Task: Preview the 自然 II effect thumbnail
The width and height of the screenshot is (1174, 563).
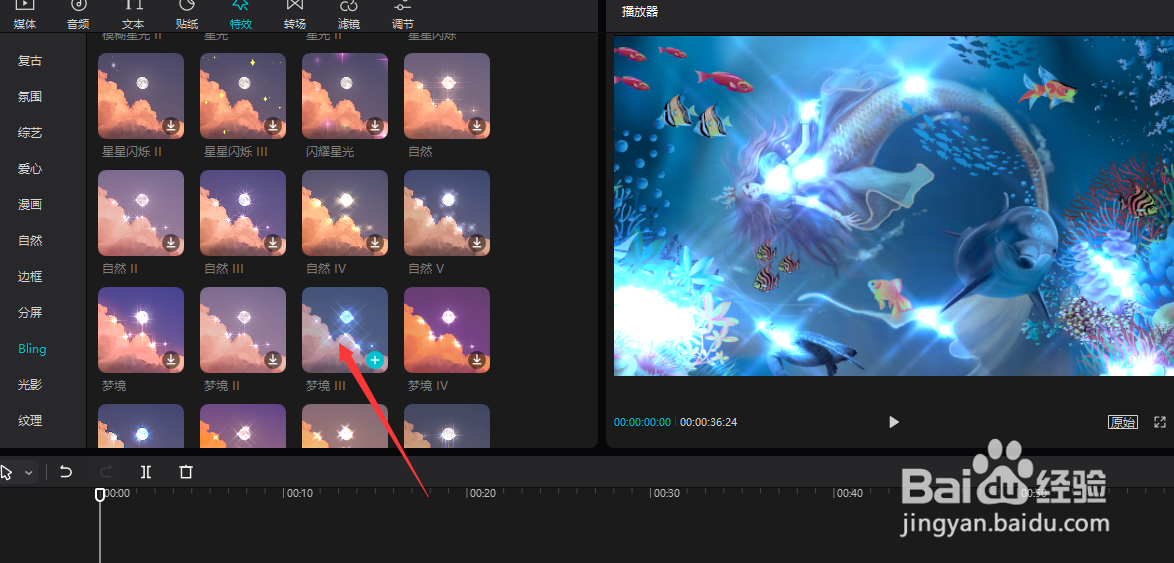Action: (x=141, y=213)
